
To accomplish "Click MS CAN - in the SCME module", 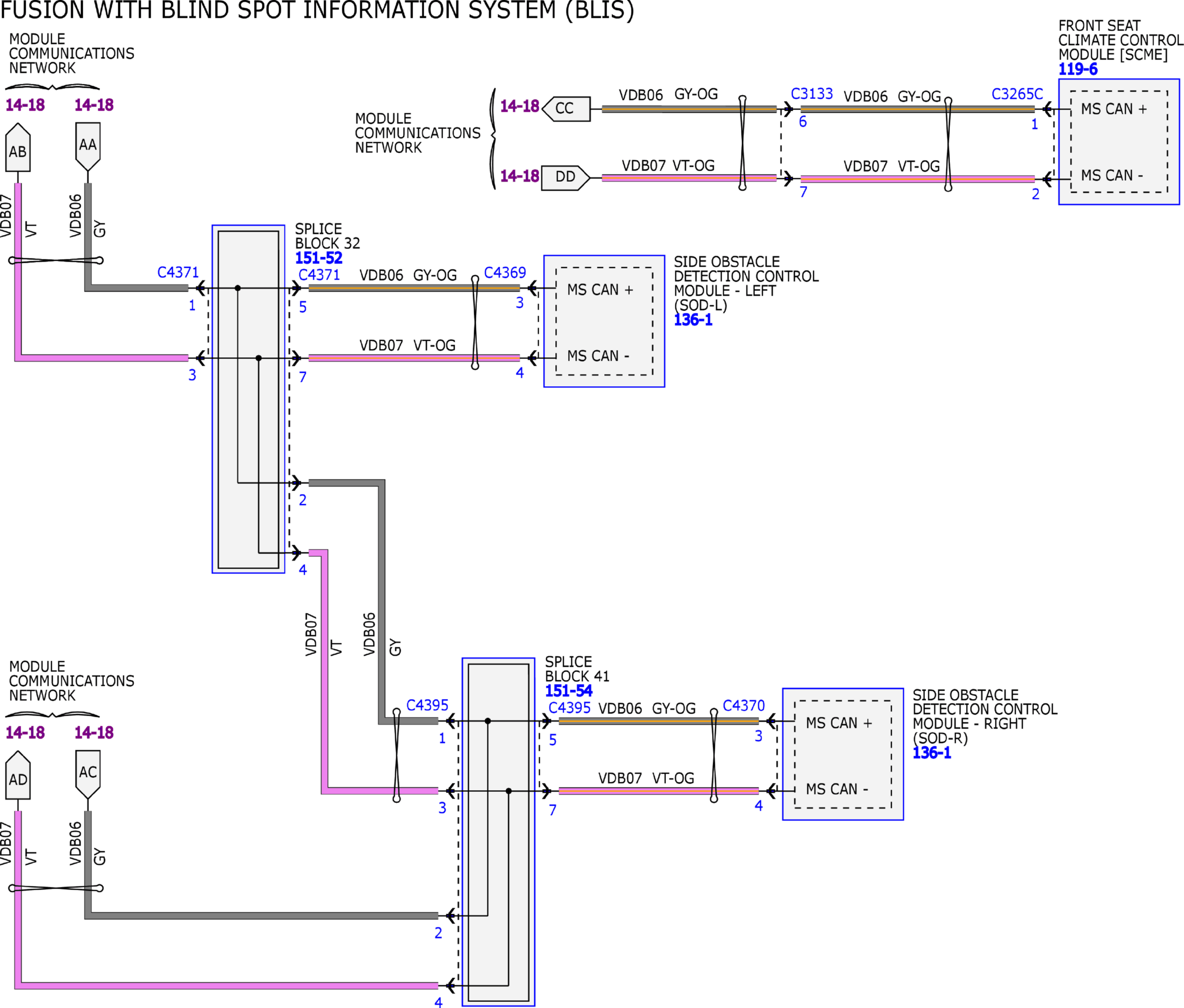I will [1112, 176].
